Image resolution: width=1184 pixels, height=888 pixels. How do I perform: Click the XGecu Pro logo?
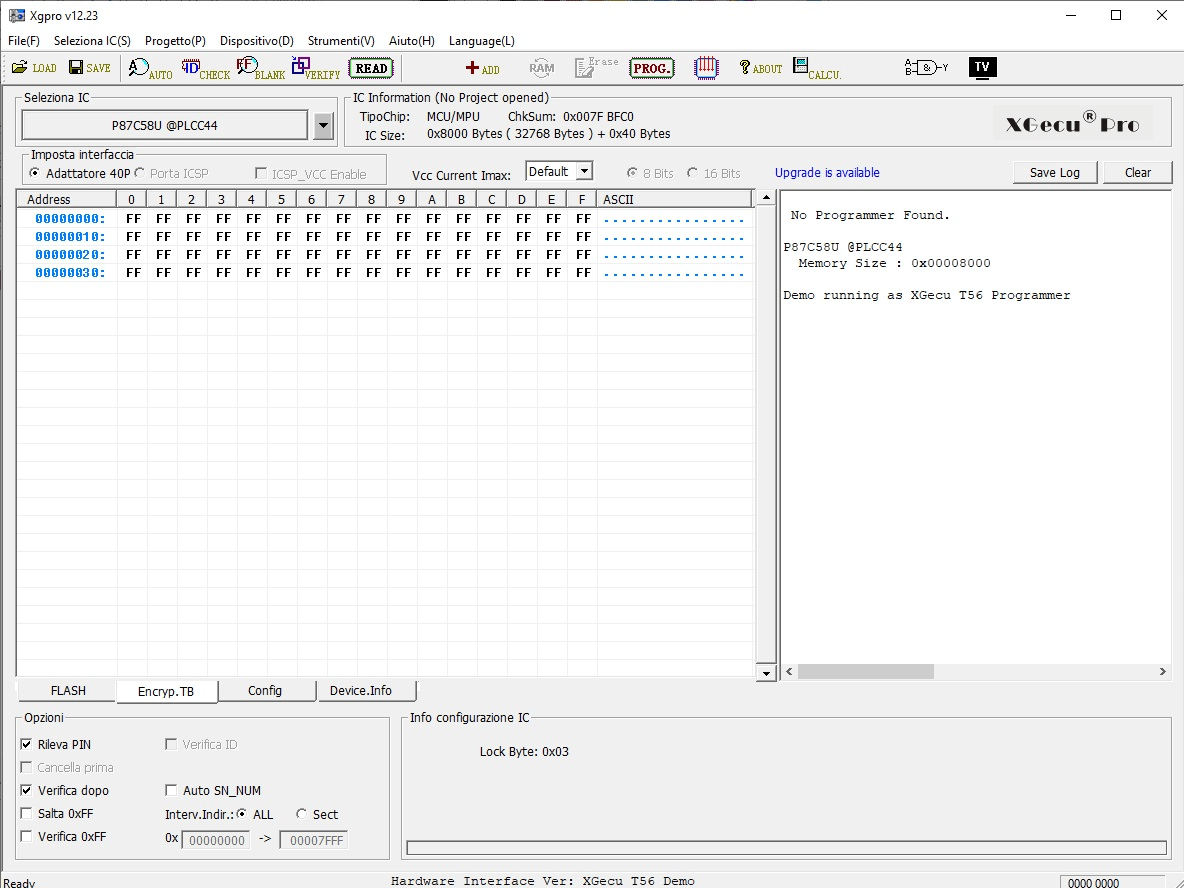[1072, 124]
